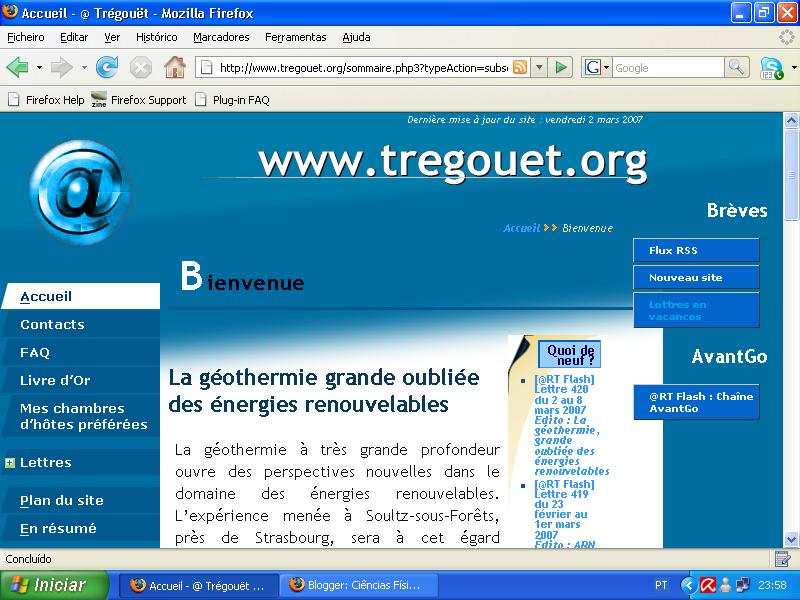
Task: Click the orange RSS feed icon
Action: click(520, 68)
